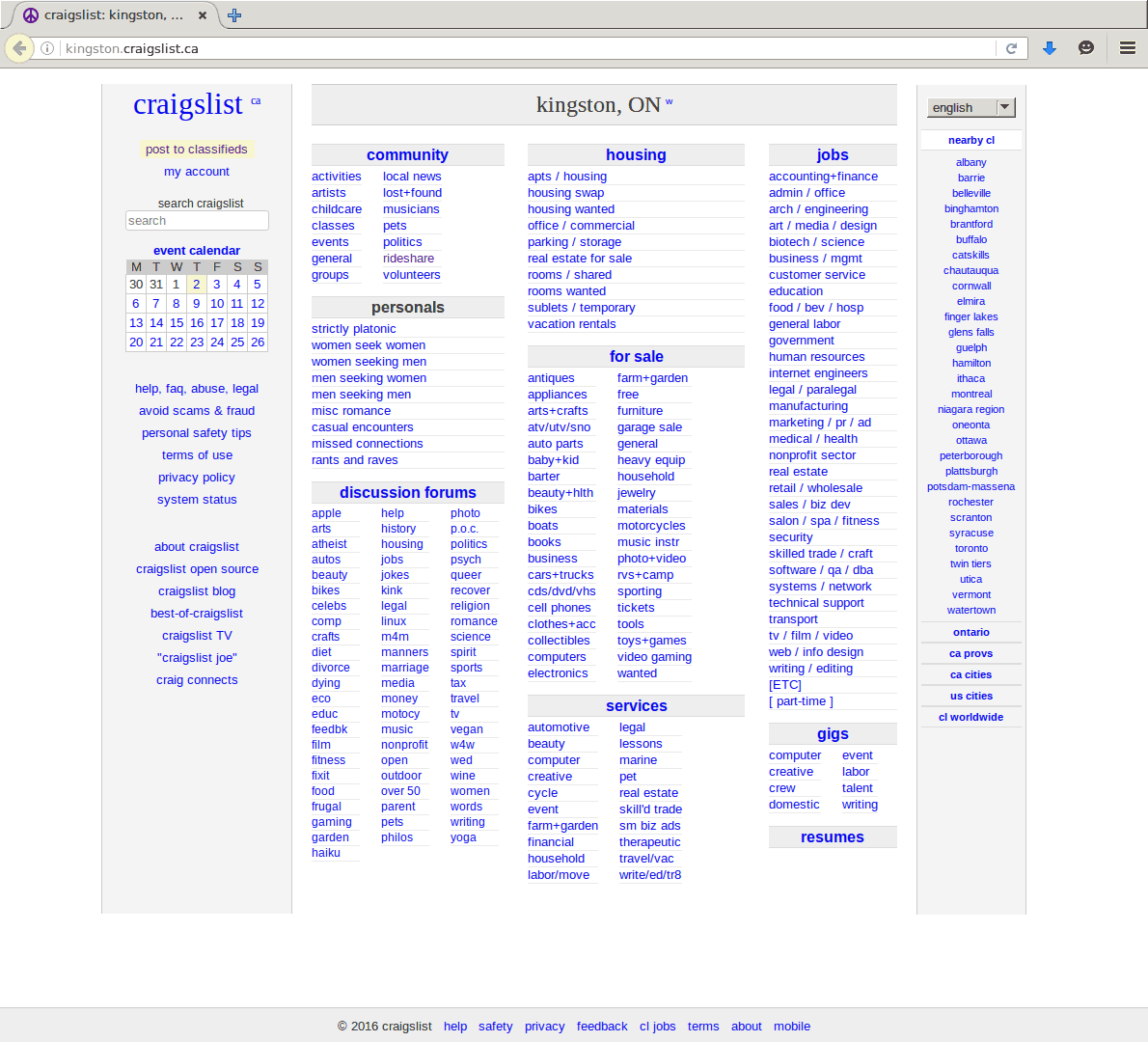Go to nearby ottawa craigslist
Screen dimensions: 1148x1042
(x=970, y=440)
